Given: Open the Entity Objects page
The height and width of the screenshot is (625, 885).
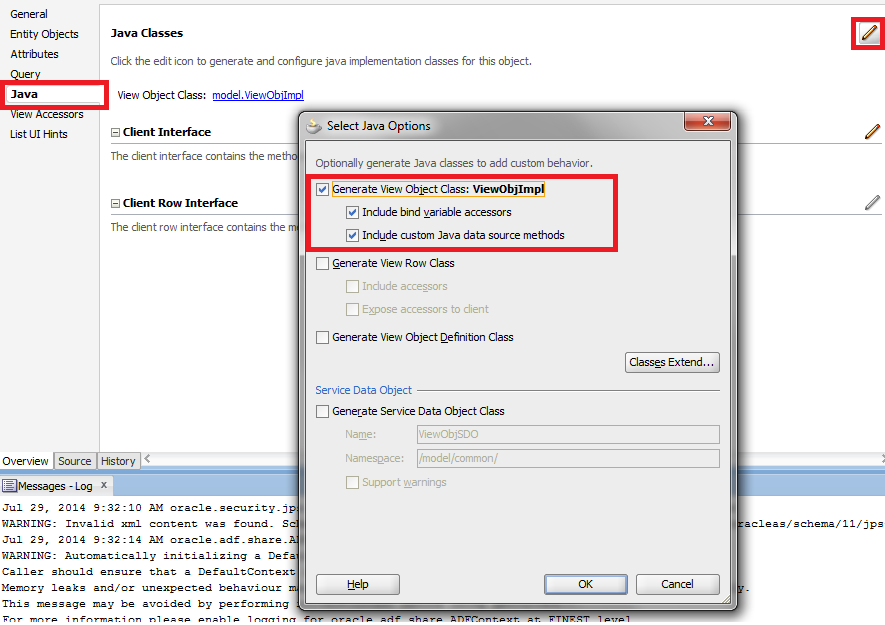Looking at the screenshot, I should (44, 34).
